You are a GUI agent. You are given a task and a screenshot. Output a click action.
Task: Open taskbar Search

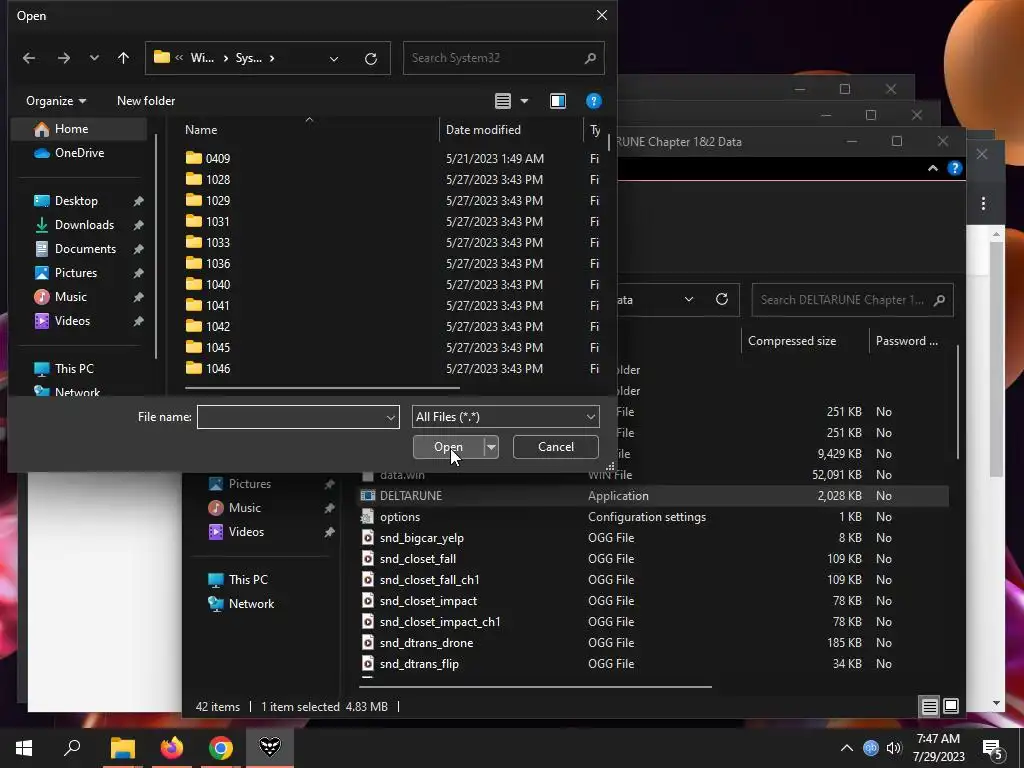click(x=72, y=748)
